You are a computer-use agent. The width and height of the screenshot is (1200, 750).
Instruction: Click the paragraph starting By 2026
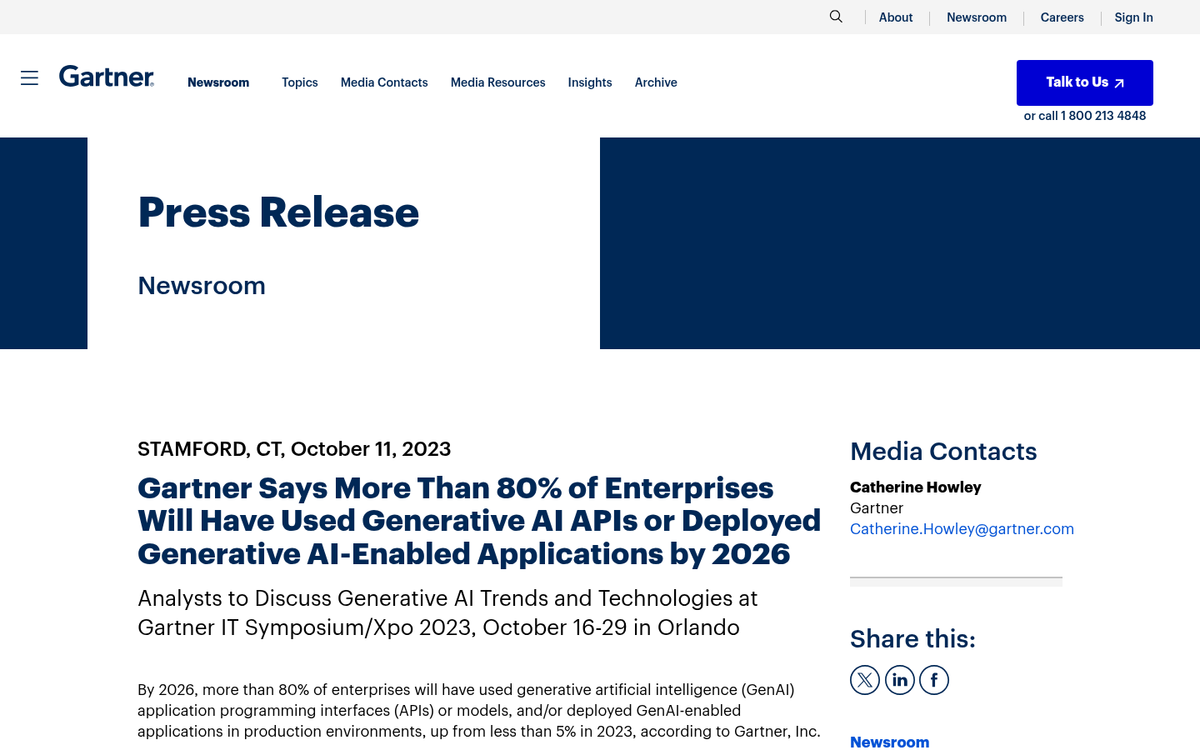479,711
